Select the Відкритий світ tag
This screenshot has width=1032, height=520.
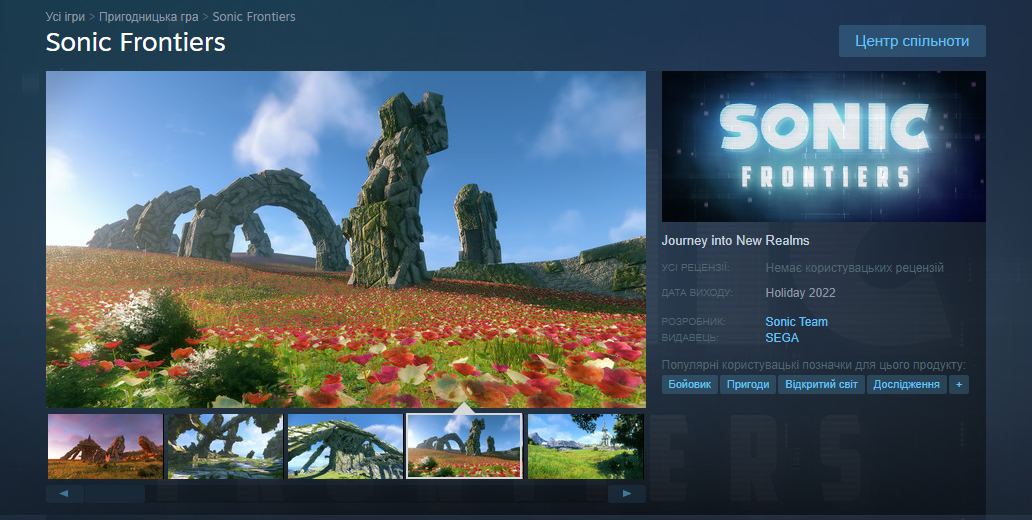coord(821,384)
